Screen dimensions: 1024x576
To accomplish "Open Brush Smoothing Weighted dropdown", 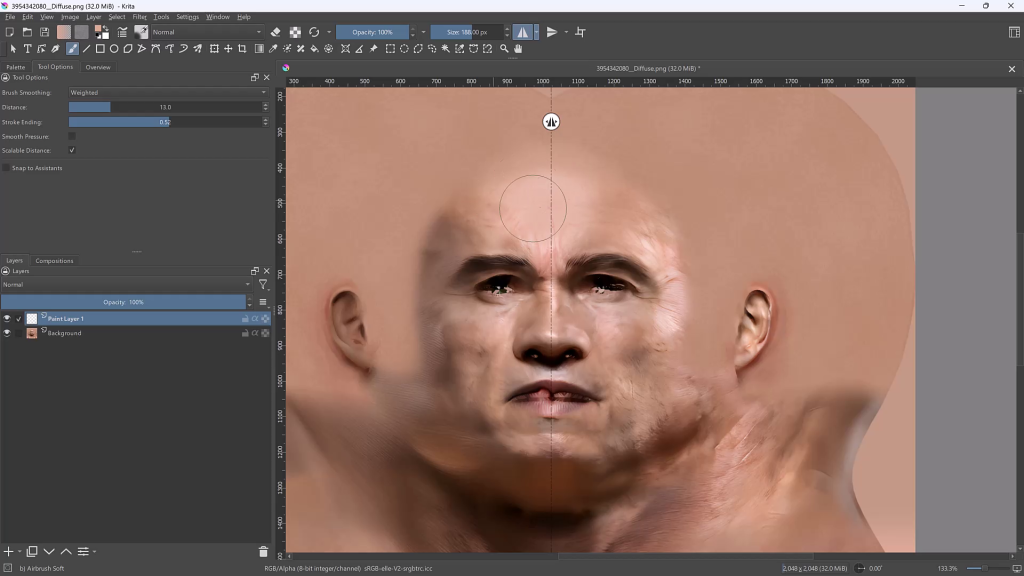I will point(168,93).
